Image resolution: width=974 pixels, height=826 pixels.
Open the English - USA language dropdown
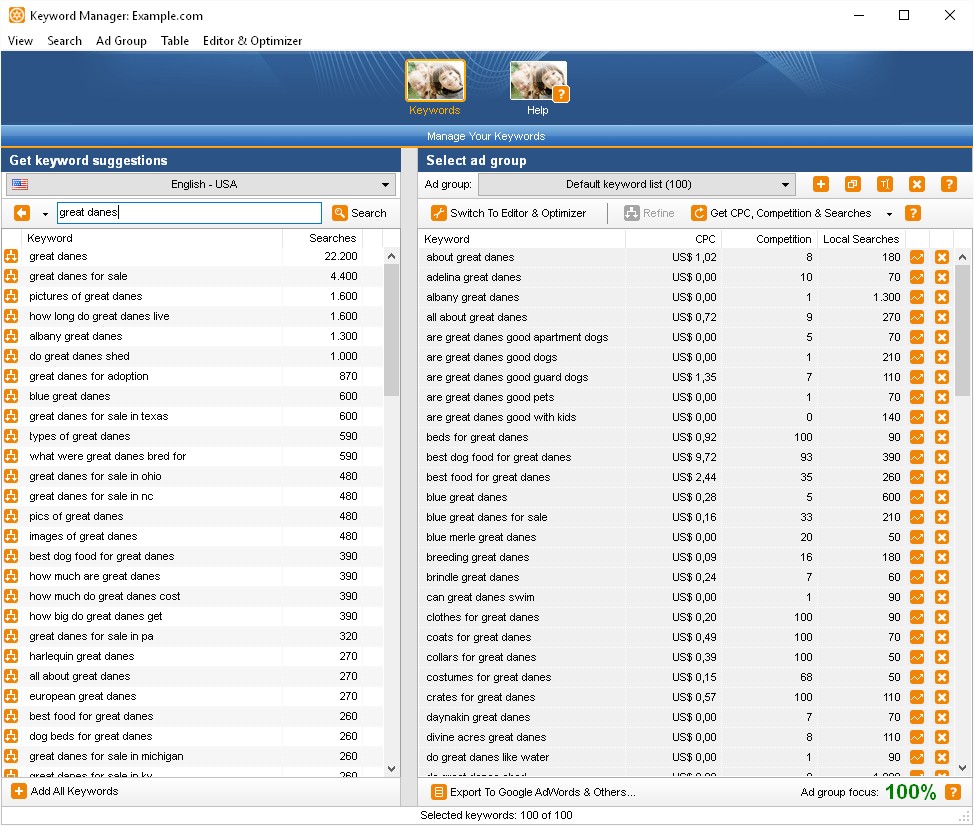point(200,184)
